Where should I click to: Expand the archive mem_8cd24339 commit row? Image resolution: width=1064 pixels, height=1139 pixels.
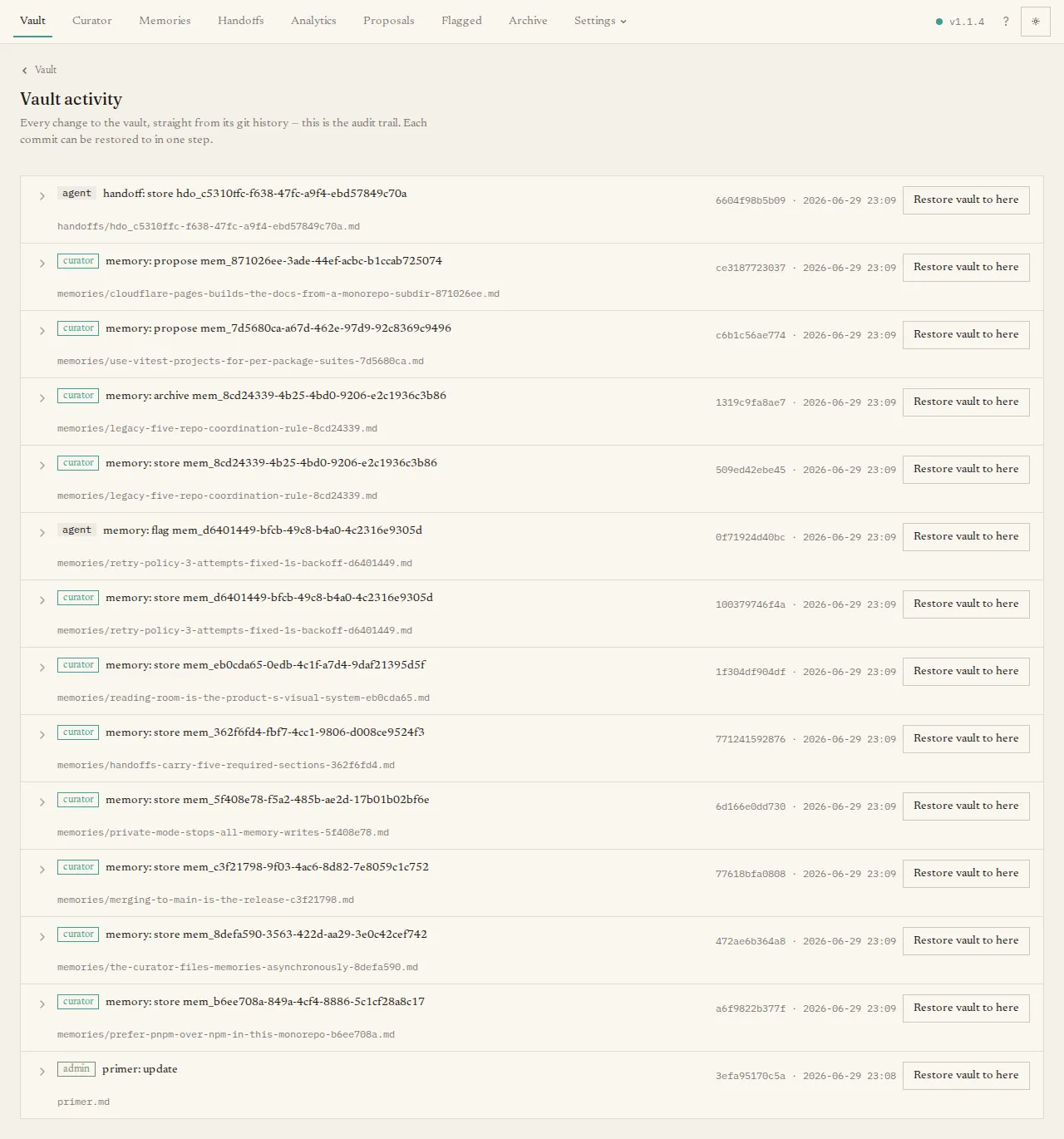[42, 398]
